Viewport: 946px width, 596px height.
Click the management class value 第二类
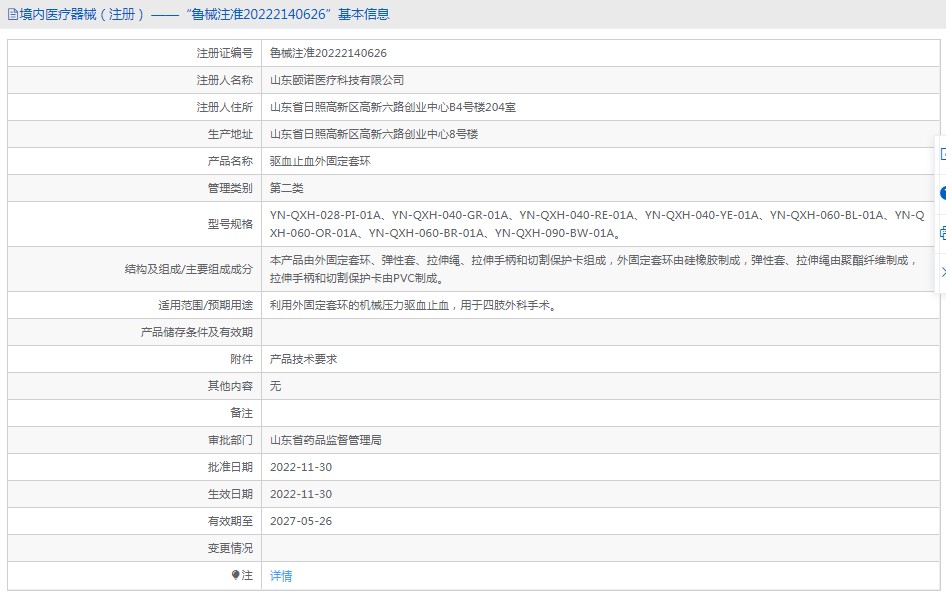[x=287, y=188]
